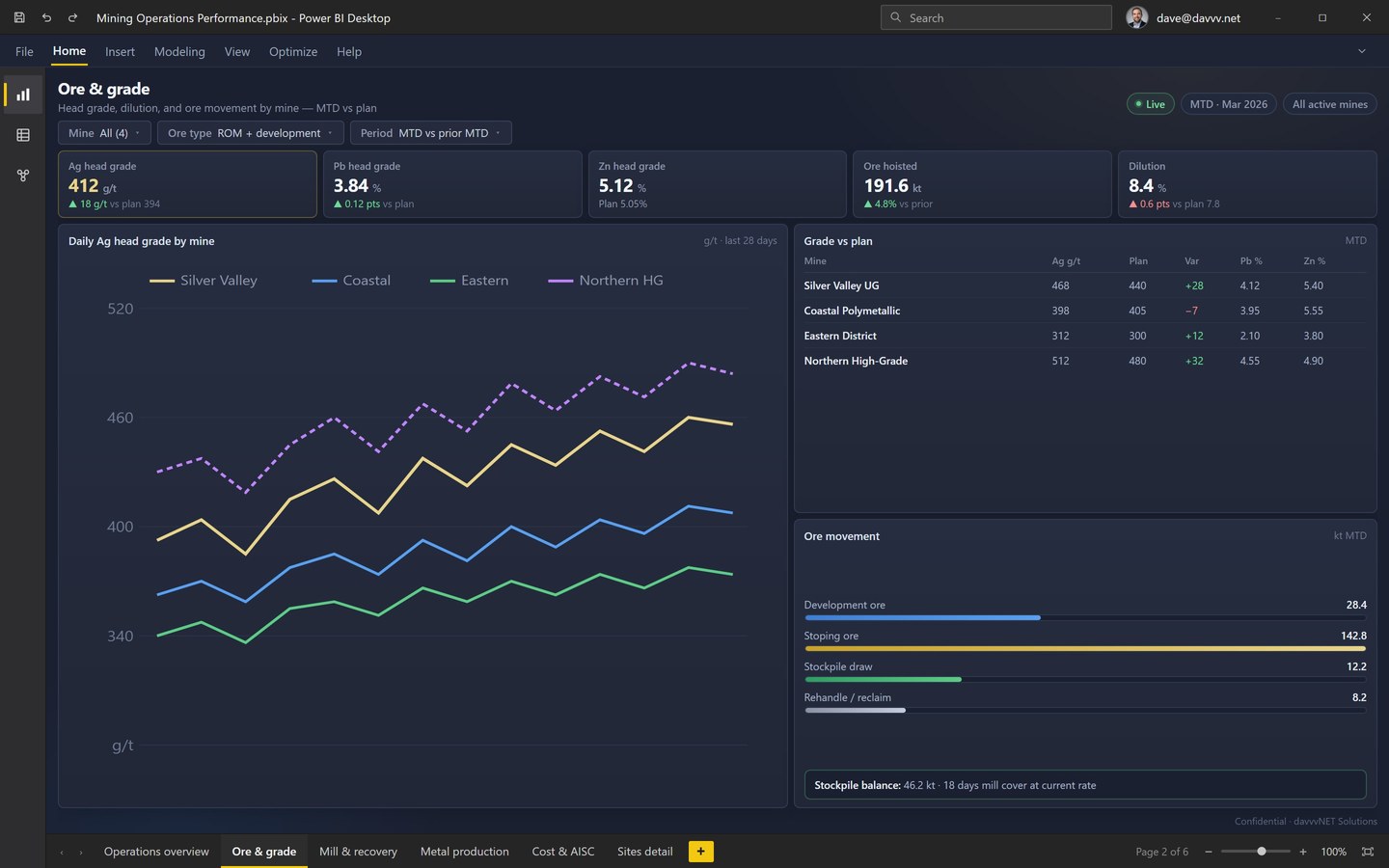
Task: Open the Operations overview page tab
Action: click(x=156, y=852)
